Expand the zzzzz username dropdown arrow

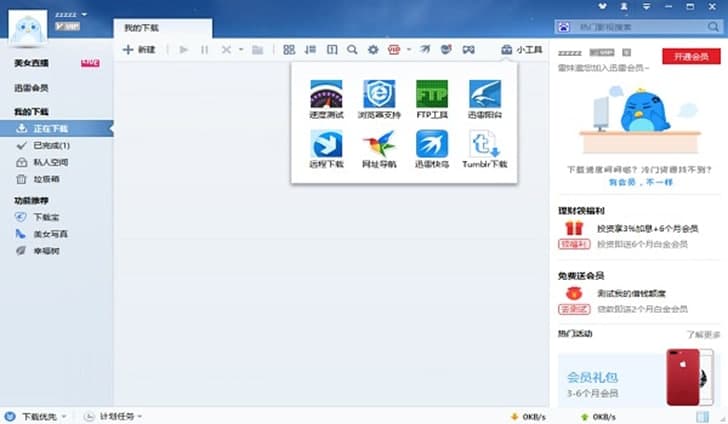tap(84, 14)
